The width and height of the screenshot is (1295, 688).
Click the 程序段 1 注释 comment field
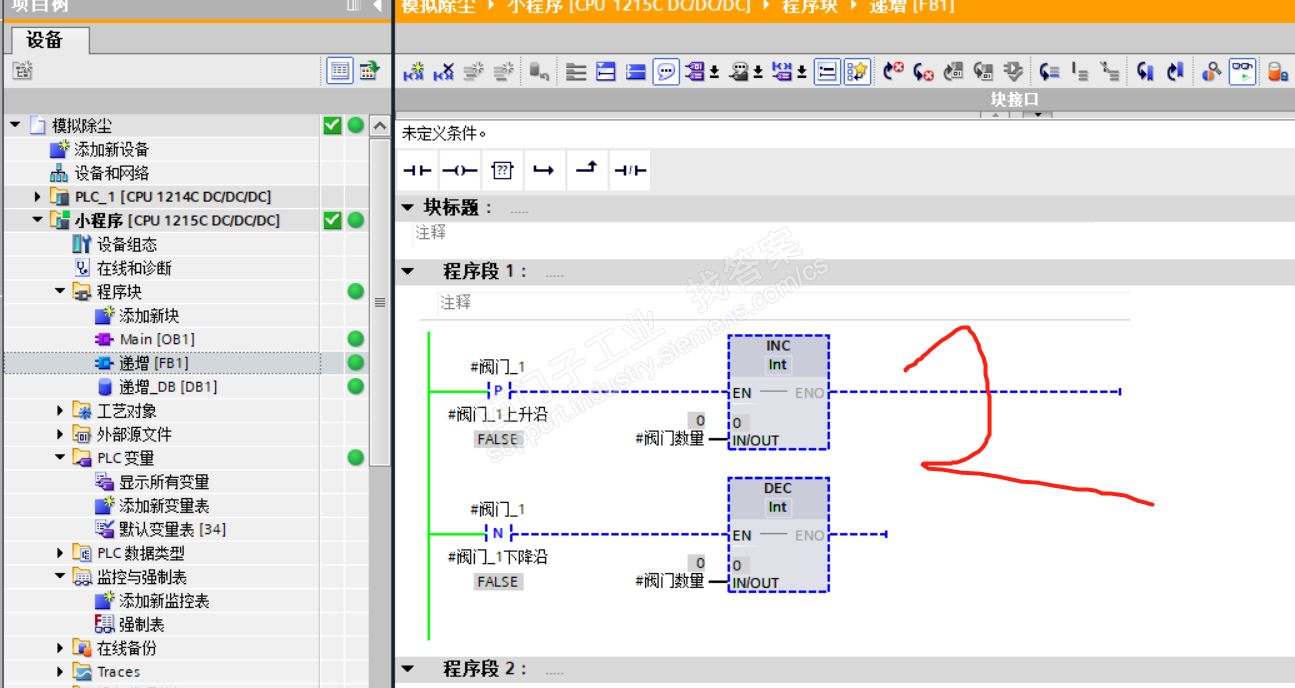[784, 302]
